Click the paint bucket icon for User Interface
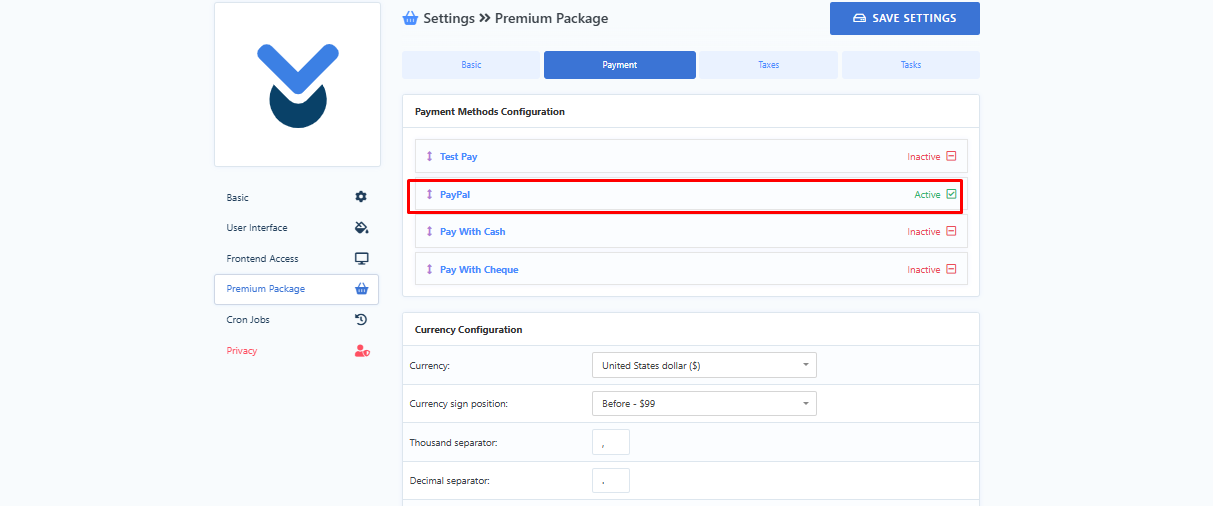The image size is (1213, 506). 362,228
